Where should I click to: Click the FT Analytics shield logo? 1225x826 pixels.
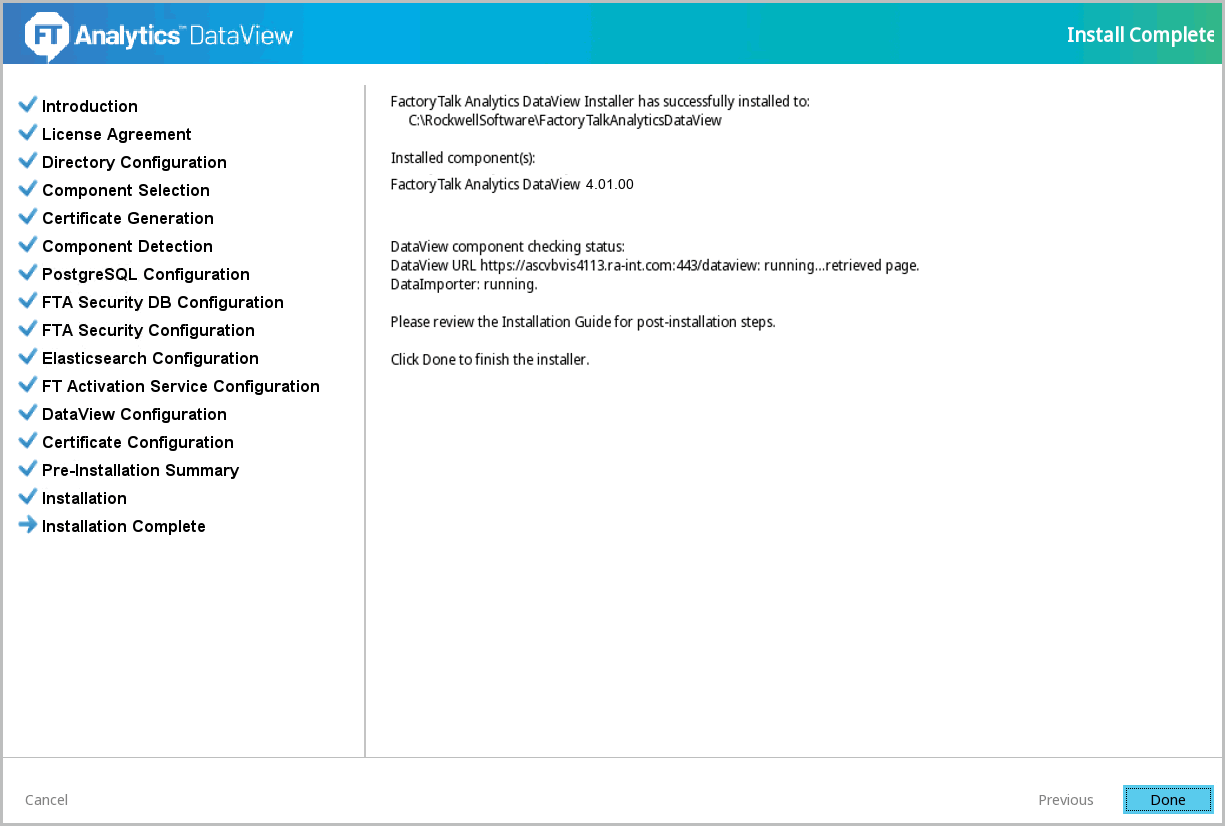pyautogui.click(x=45, y=35)
